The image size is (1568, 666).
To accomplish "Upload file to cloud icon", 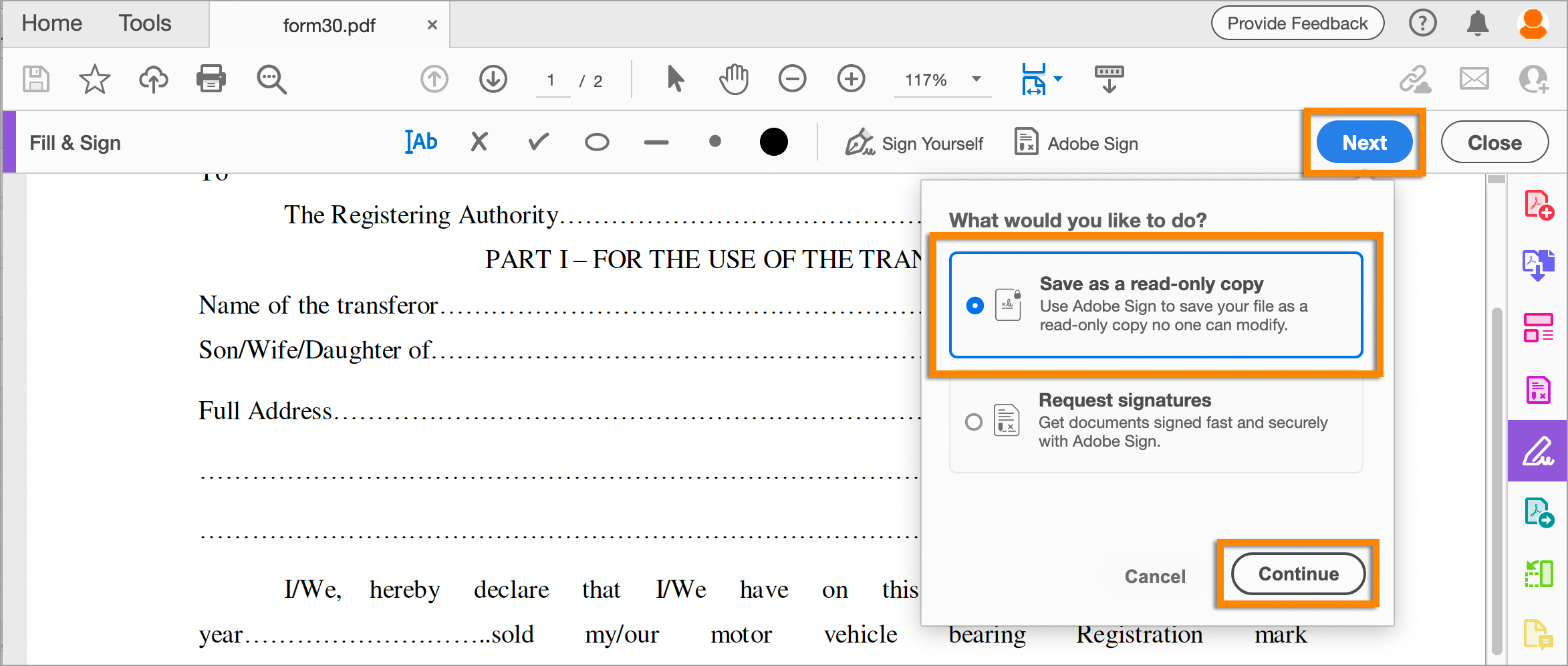I will click(x=153, y=80).
